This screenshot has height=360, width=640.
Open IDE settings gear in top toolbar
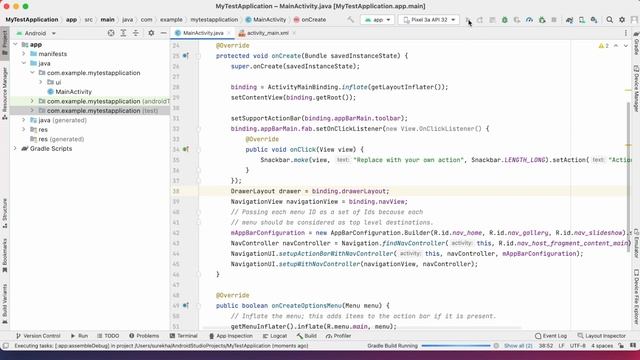tap(622, 20)
